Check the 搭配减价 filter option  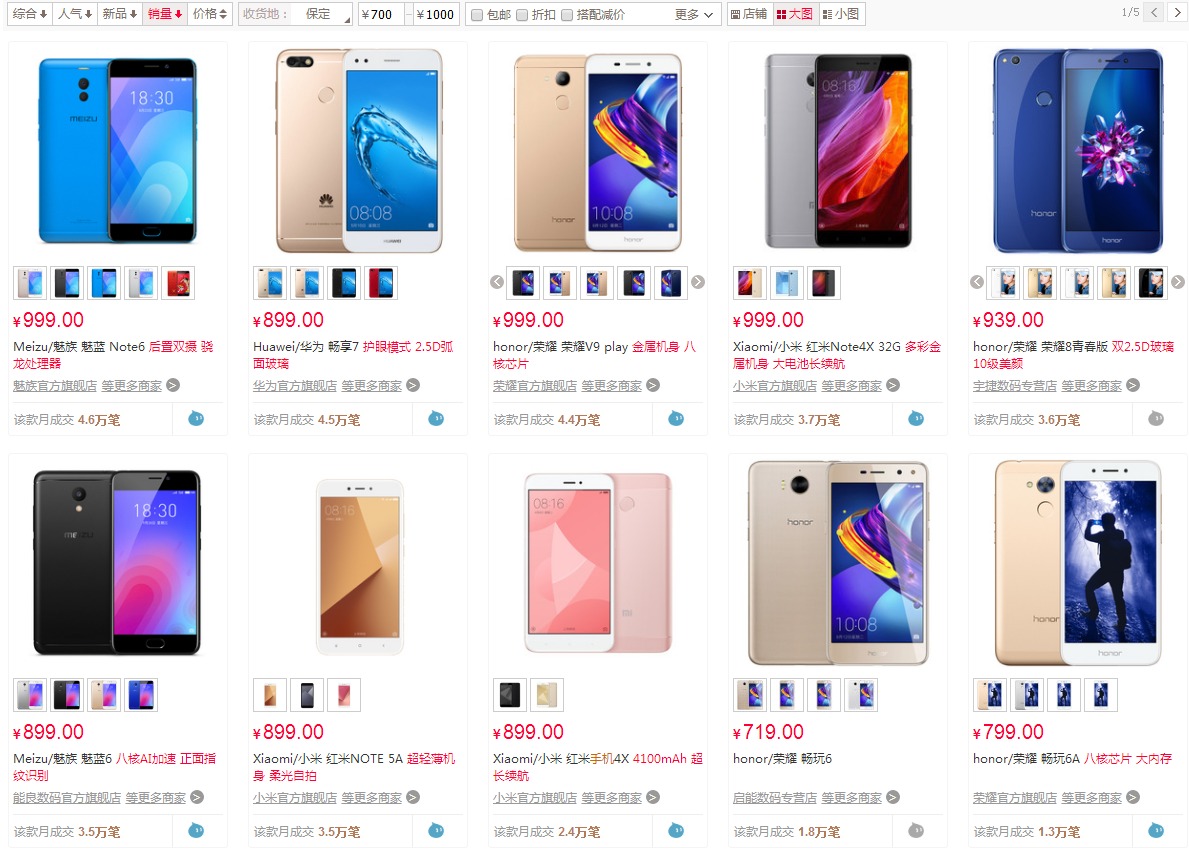pyautogui.click(x=566, y=14)
